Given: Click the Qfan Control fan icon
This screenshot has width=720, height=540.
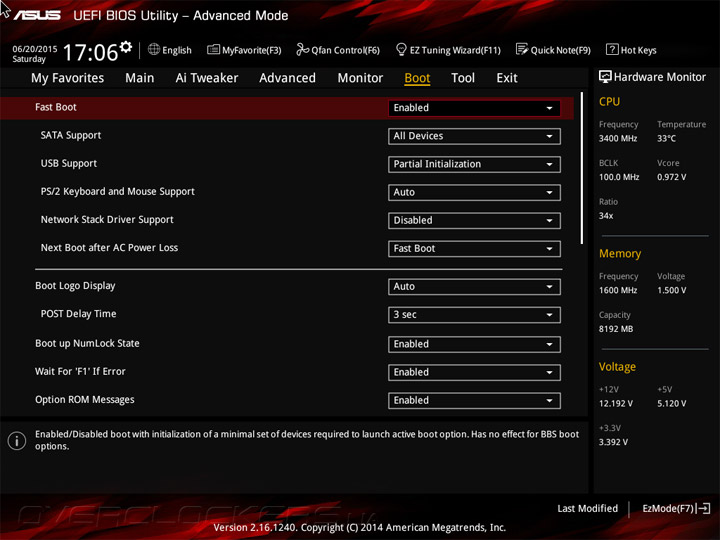Looking at the screenshot, I should point(302,49).
